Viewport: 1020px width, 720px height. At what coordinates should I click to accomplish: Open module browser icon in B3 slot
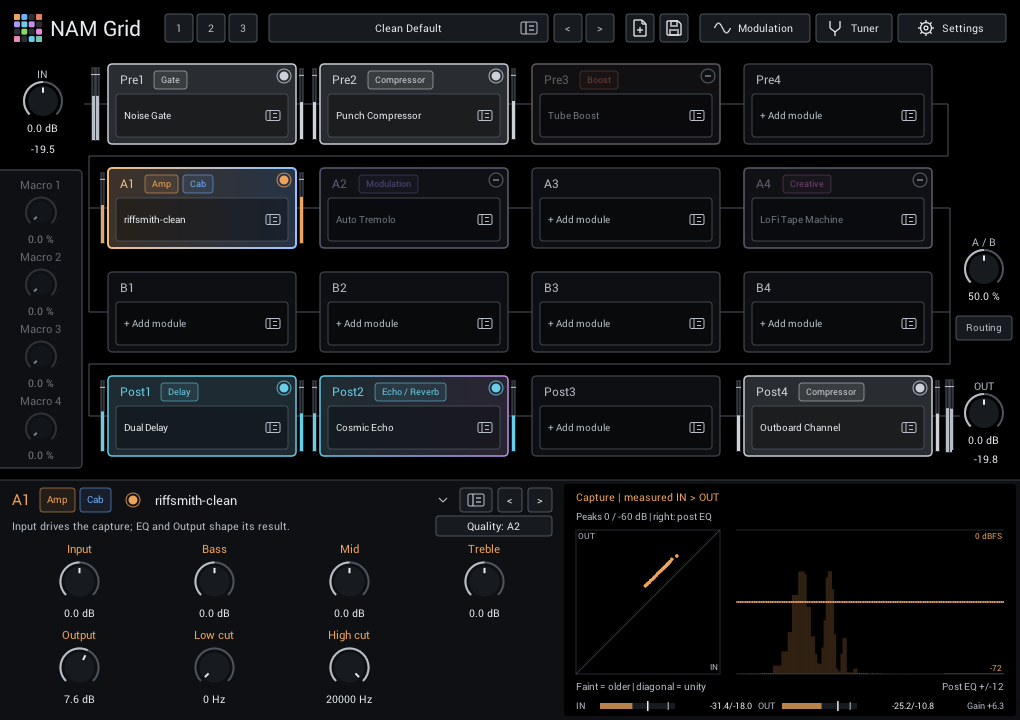(x=697, y=323)
